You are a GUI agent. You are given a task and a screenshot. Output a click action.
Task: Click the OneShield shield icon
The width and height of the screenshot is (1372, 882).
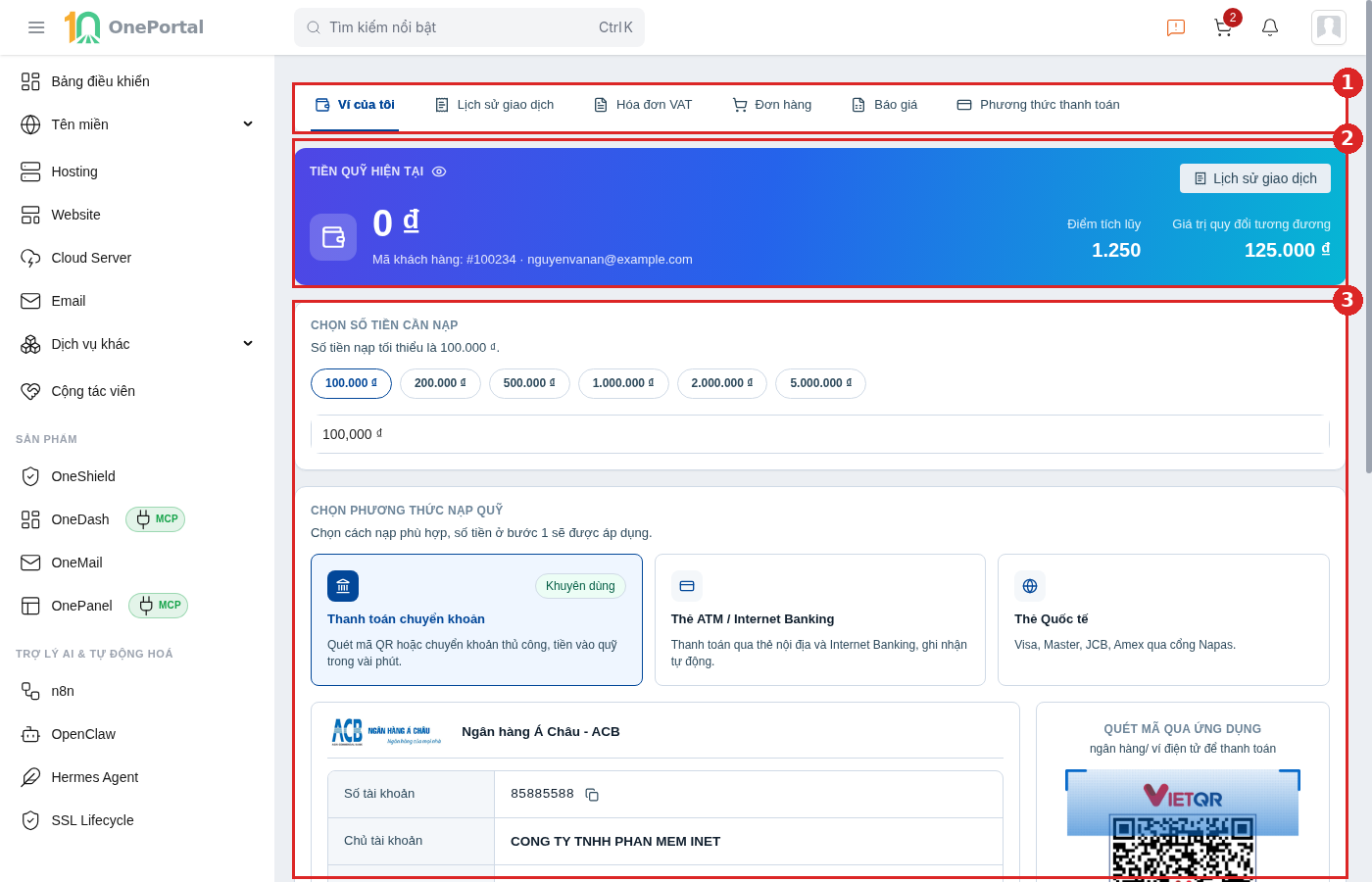click(30, 476)
